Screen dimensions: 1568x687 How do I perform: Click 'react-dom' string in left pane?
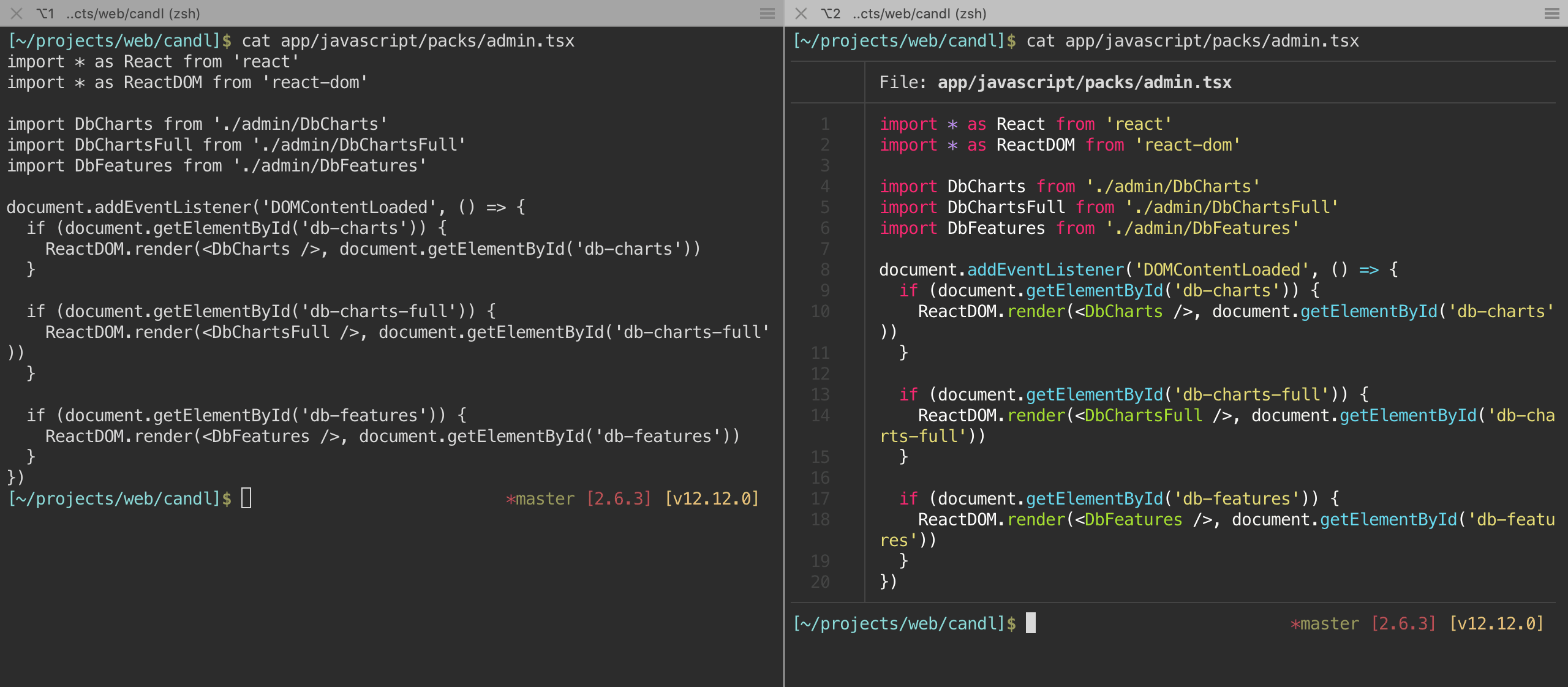point(315,82)
